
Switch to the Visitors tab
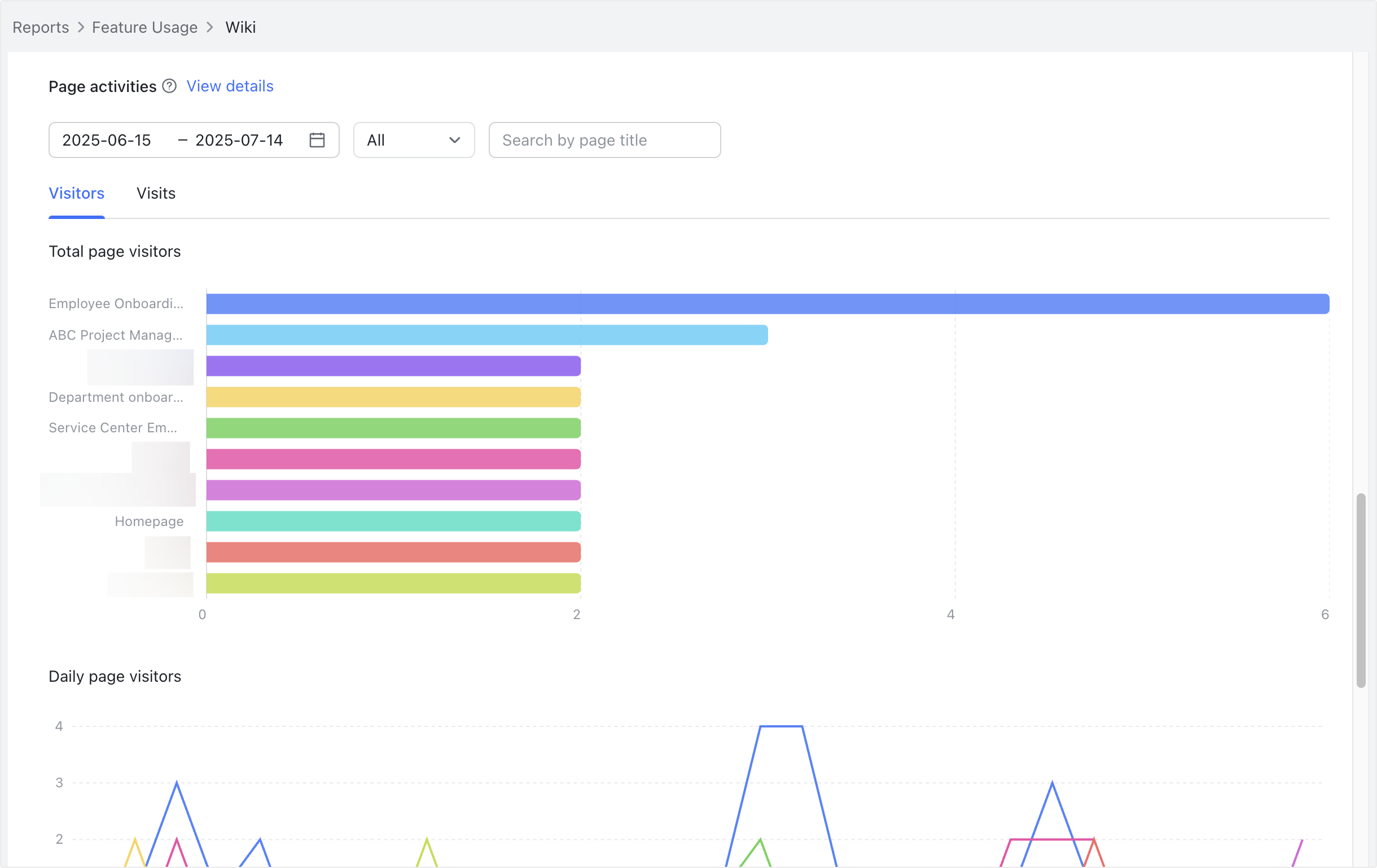click(x=77, y=194)
